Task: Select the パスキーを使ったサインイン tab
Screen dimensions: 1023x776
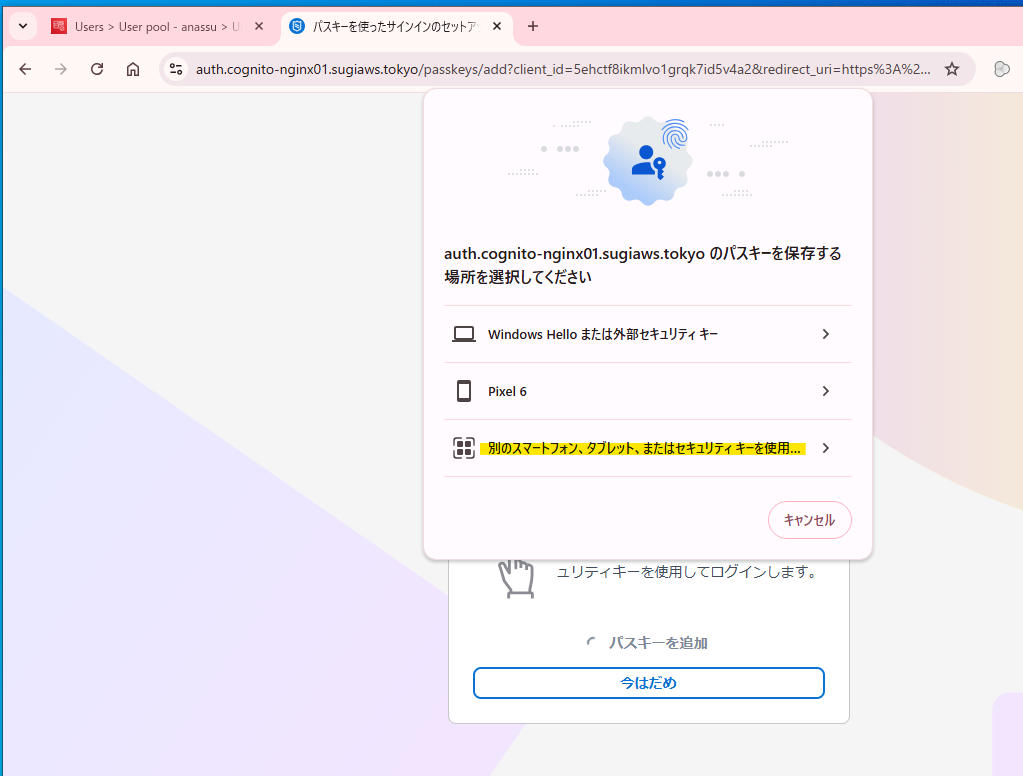Action: click(397, 27)
